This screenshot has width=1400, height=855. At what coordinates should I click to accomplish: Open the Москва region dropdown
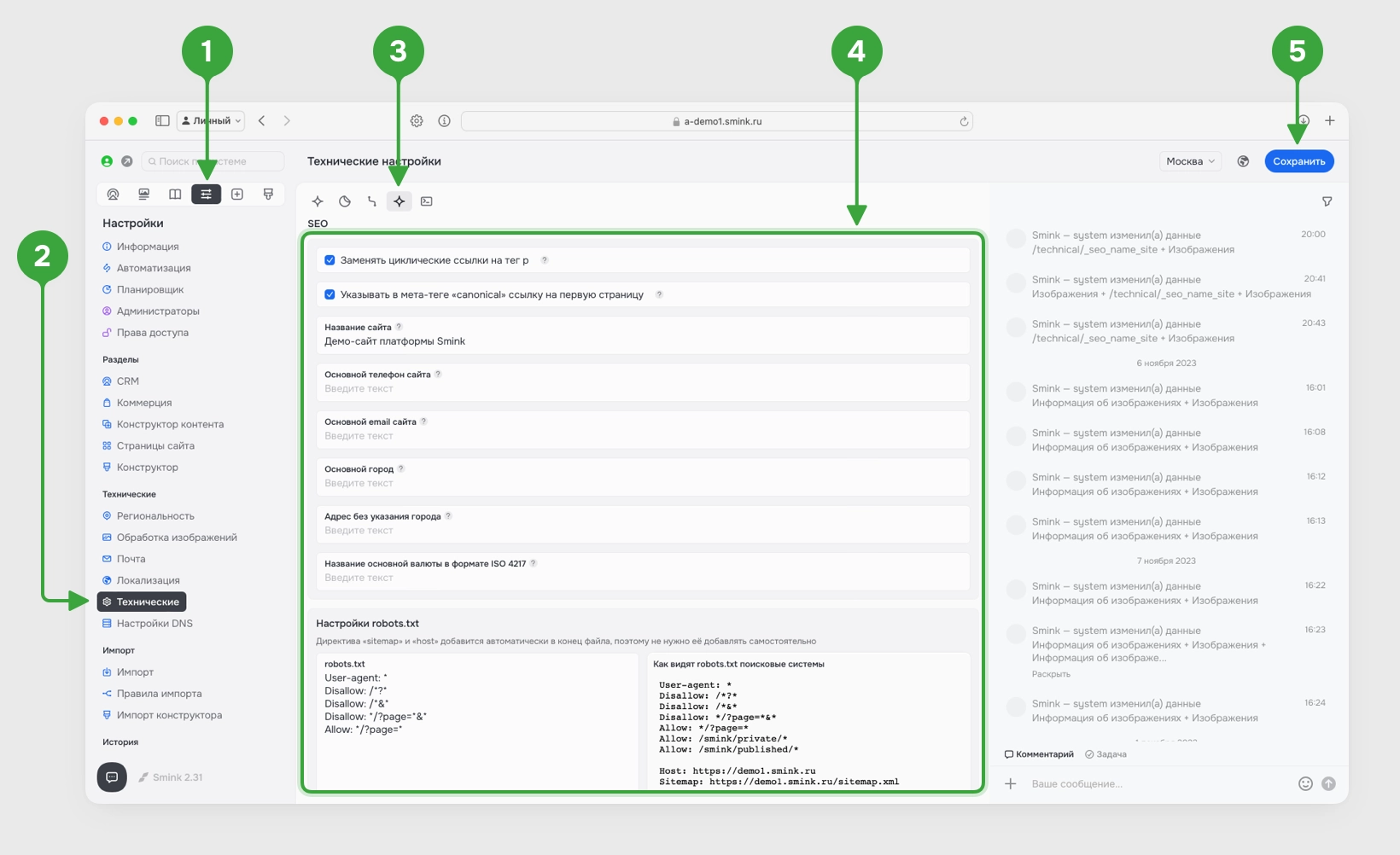(x=1190, y=161)
